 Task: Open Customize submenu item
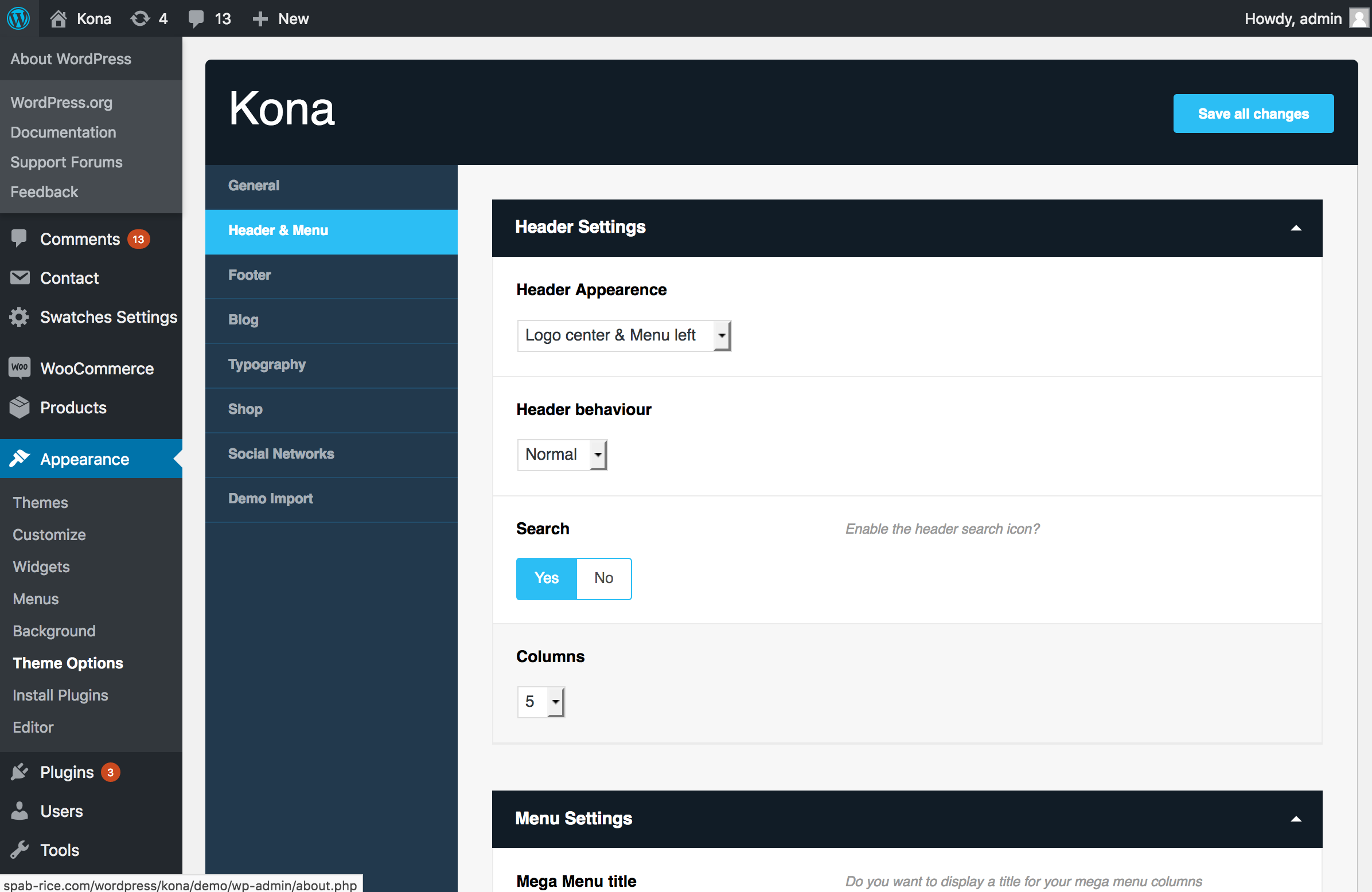(x=49, y=535)
